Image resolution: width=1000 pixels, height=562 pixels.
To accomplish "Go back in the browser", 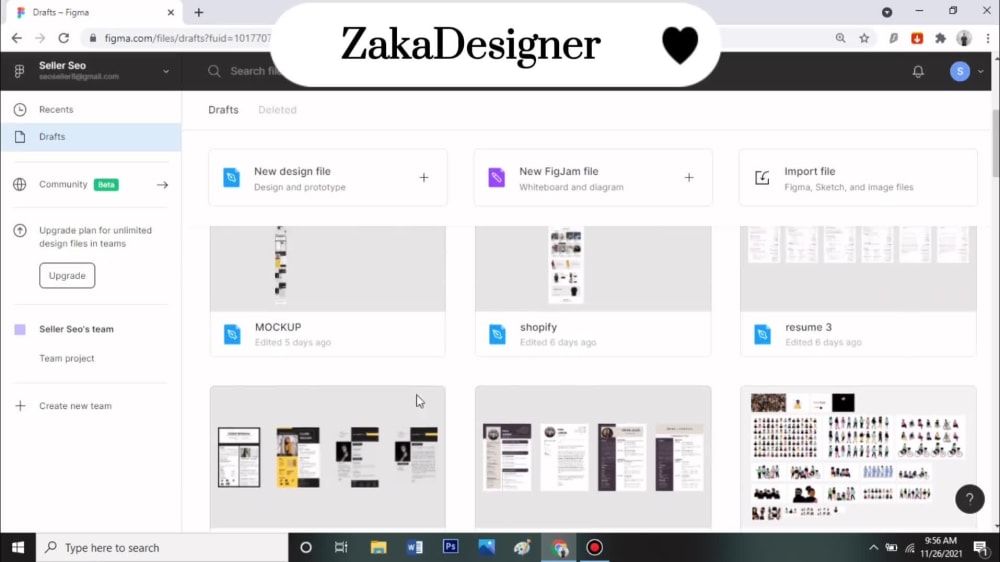I will [x=17, y=38].
